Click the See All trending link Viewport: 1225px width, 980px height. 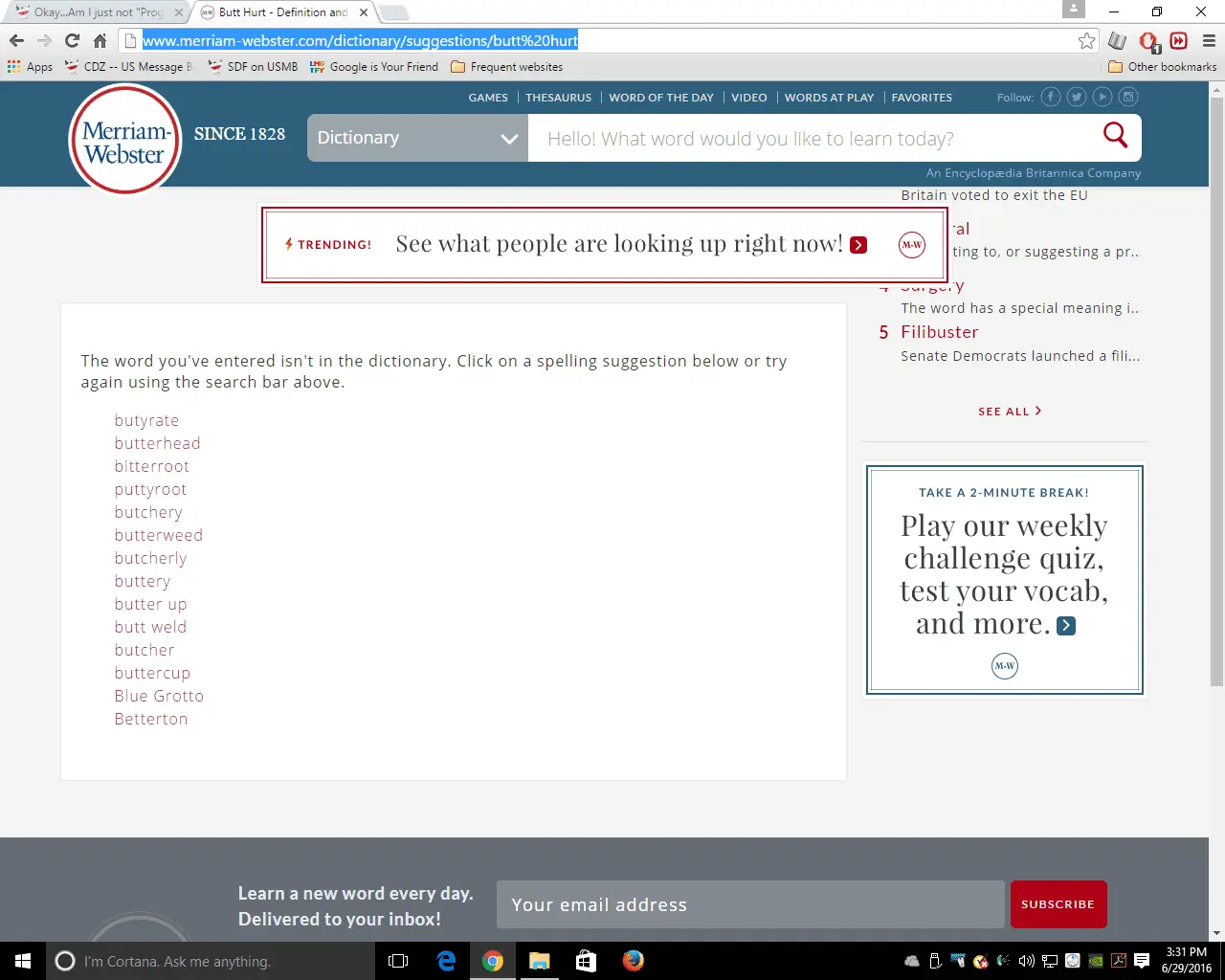[1009, 412]
